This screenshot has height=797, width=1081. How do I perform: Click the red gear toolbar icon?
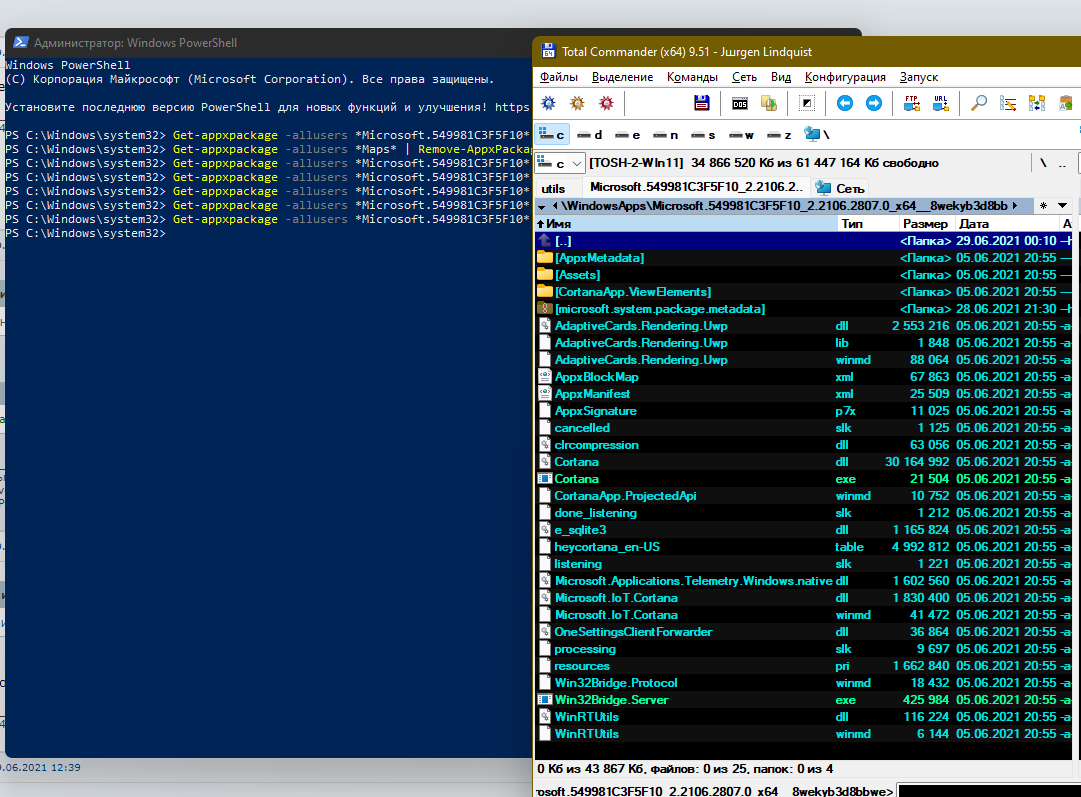coord(607,103)
